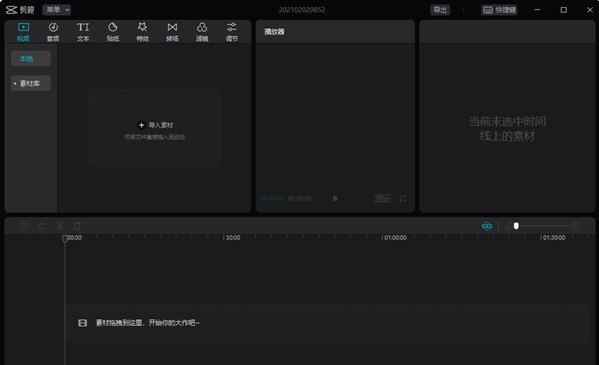Viewport: 599px width, 365px height.
Task: Open the Adjust (调节) sliders icon
Action: pos(232,31)
